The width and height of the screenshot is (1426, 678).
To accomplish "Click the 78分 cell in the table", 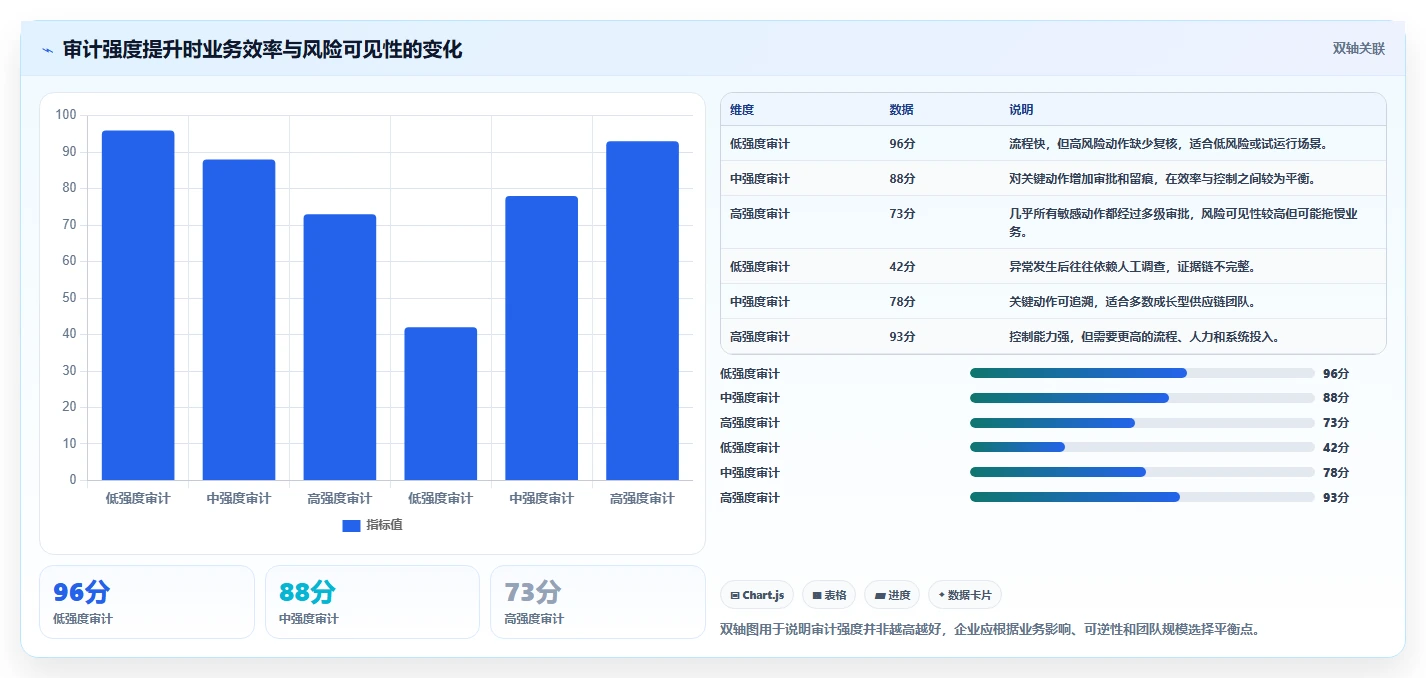I will click(x=902, y=302).
